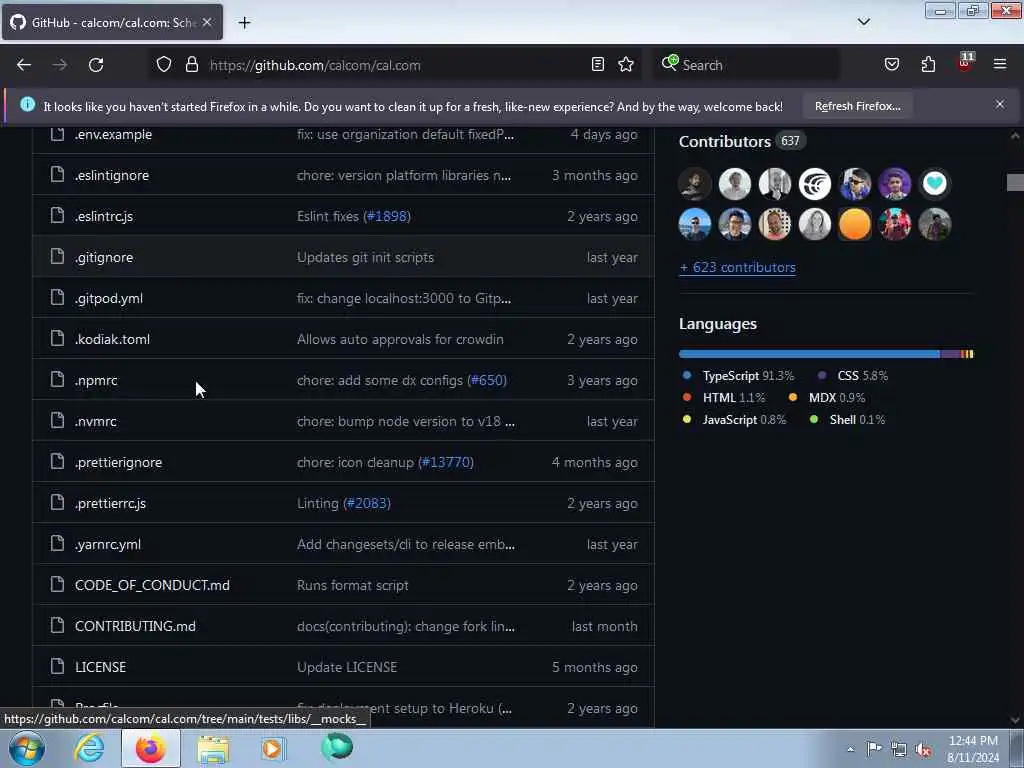The width and height of the screenshot is (1024, 768).
Task: Open the extensions puzzle piece icon
Action: [x=928, y=64]
